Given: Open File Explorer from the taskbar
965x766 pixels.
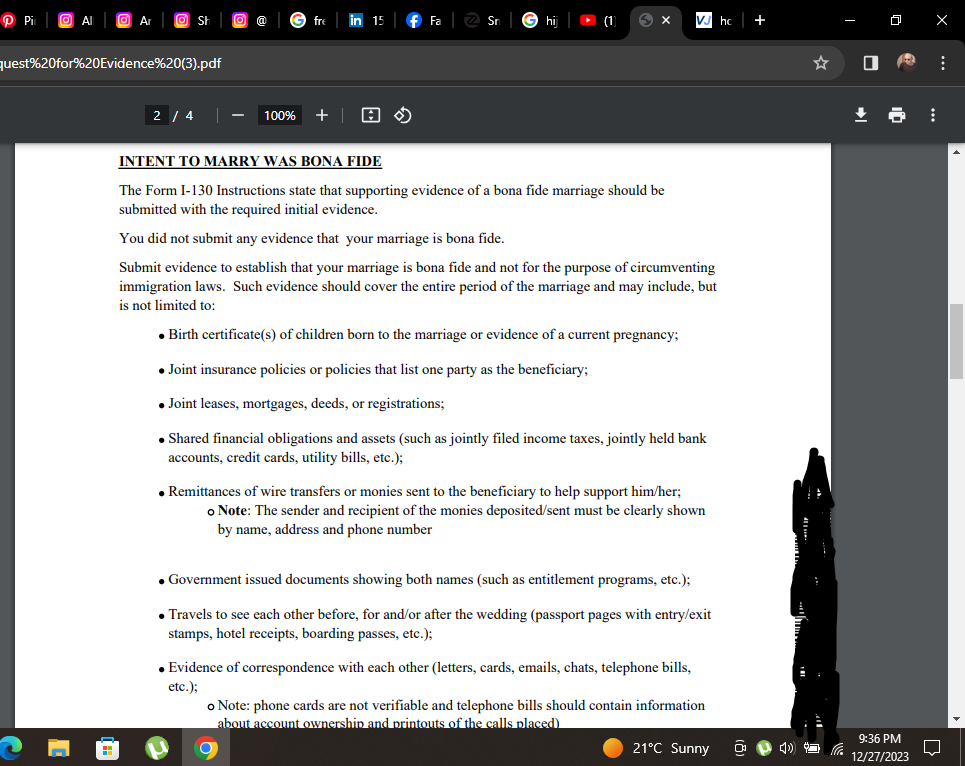Looking at the screenshot, I should tap(59, 748).
